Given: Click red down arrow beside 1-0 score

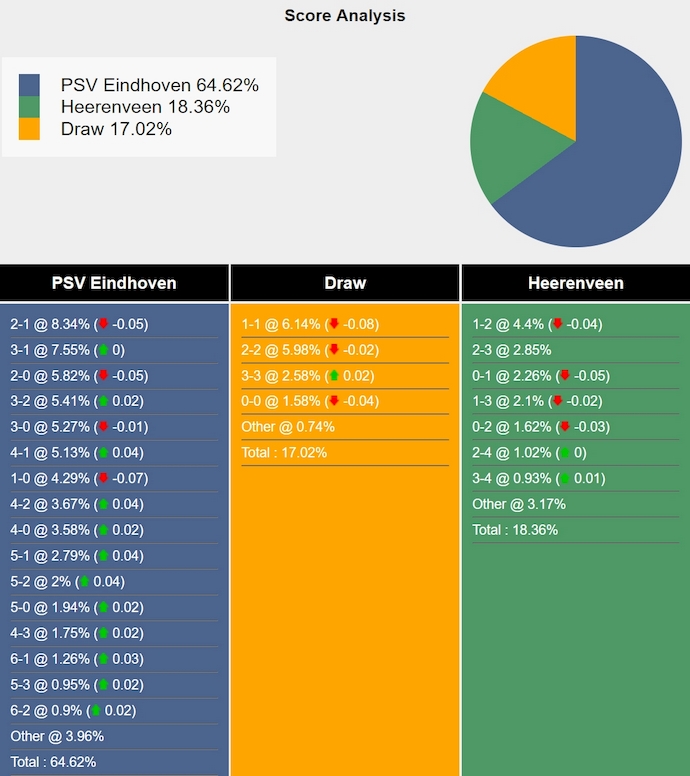Looking at the screenshot, I should tap(103, 478).
